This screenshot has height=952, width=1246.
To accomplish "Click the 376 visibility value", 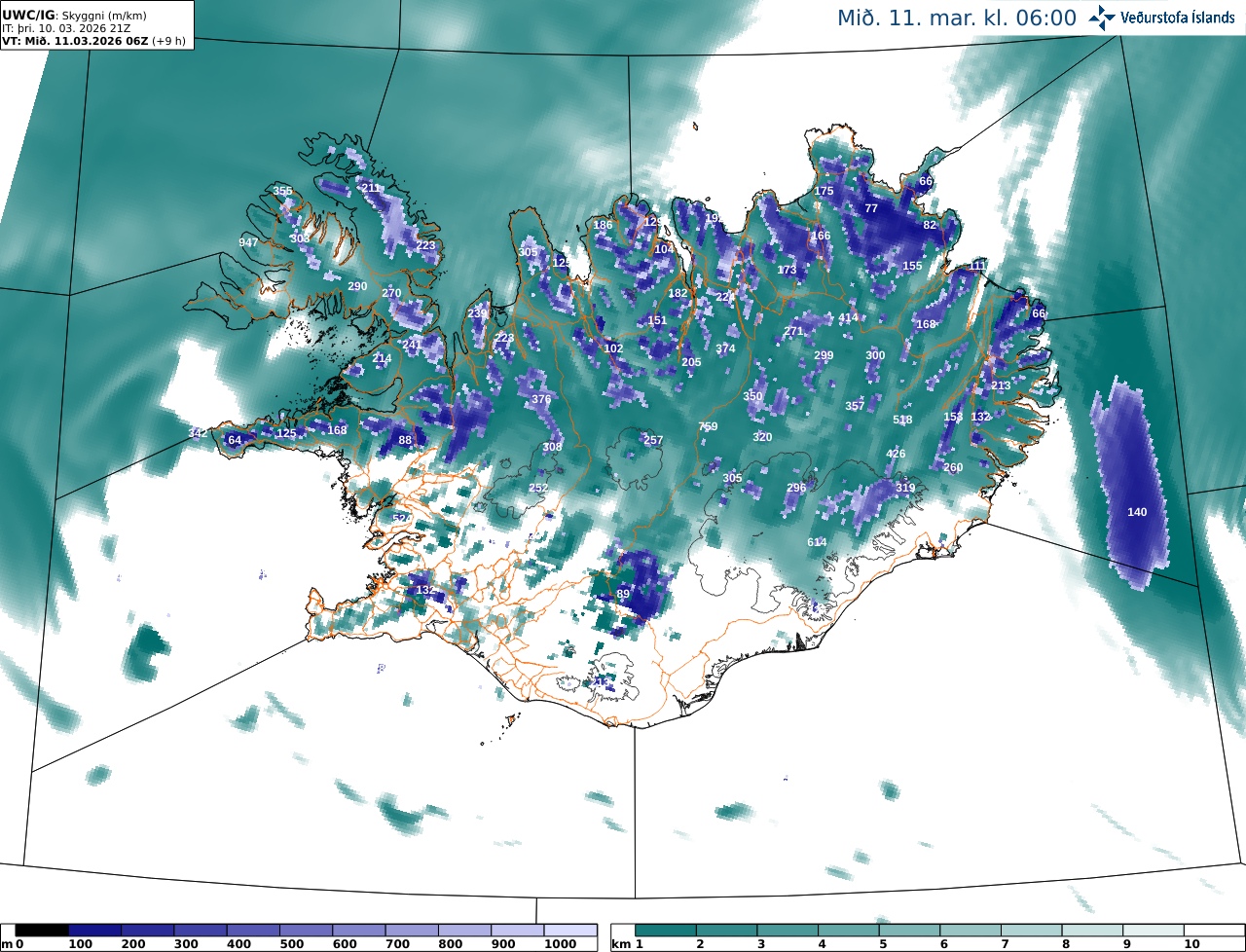I will pos(541,399).
